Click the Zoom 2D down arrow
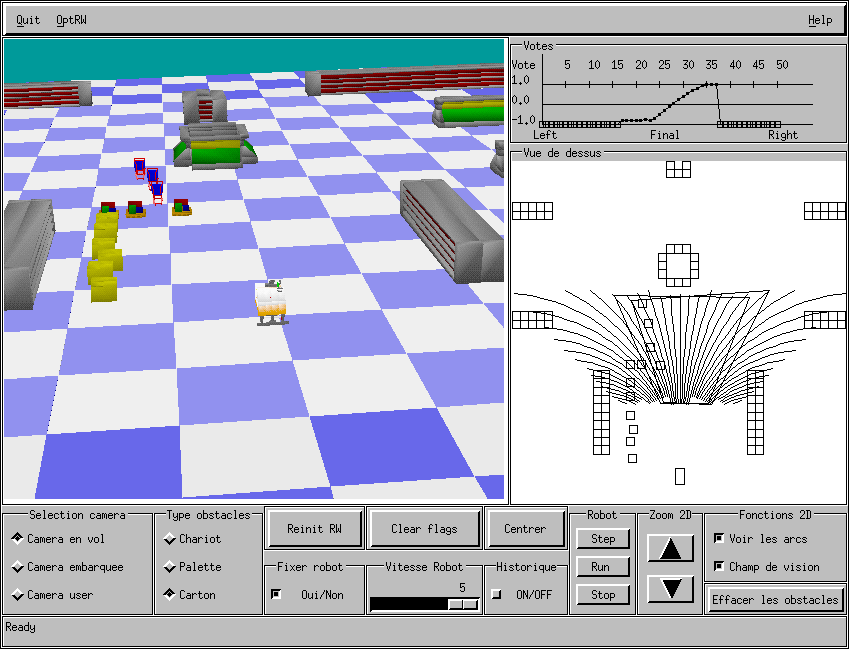 671,588
